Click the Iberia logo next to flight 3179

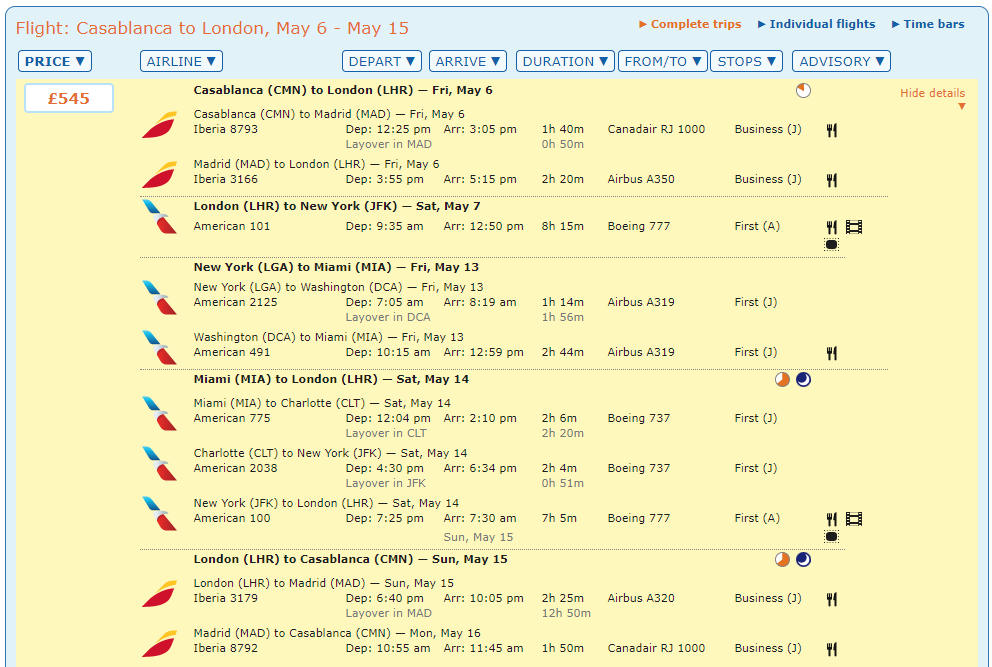point(159,594)
